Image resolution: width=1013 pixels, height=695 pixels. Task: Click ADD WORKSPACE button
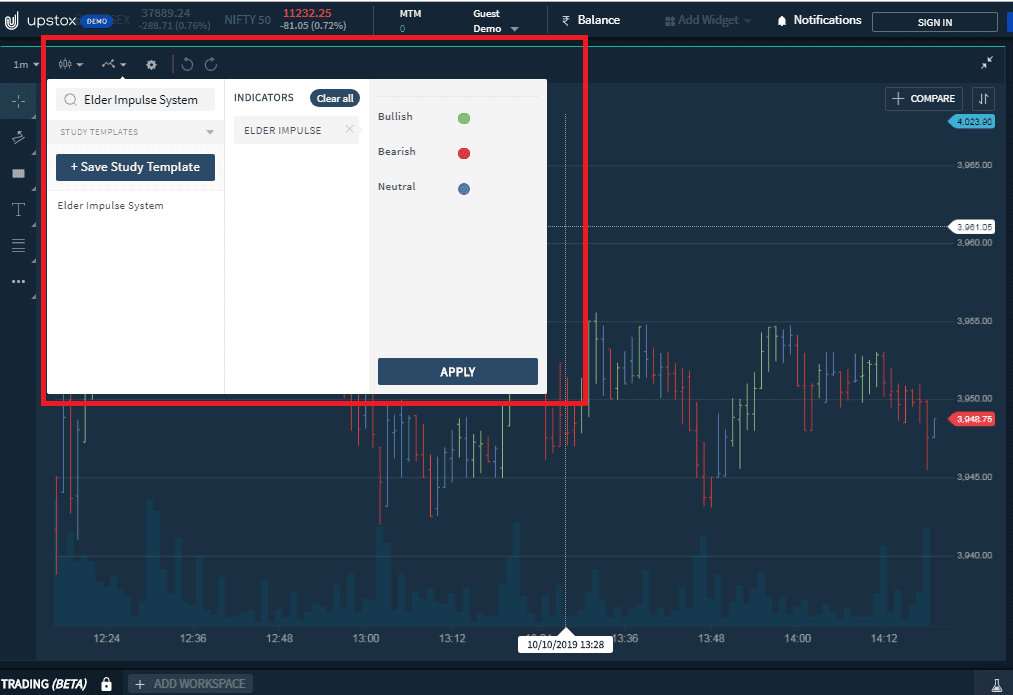coord(191,683)
